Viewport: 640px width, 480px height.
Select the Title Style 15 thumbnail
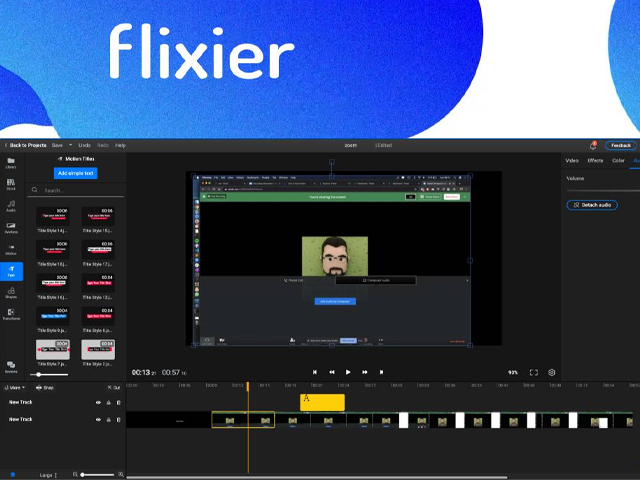pos(98,216)
